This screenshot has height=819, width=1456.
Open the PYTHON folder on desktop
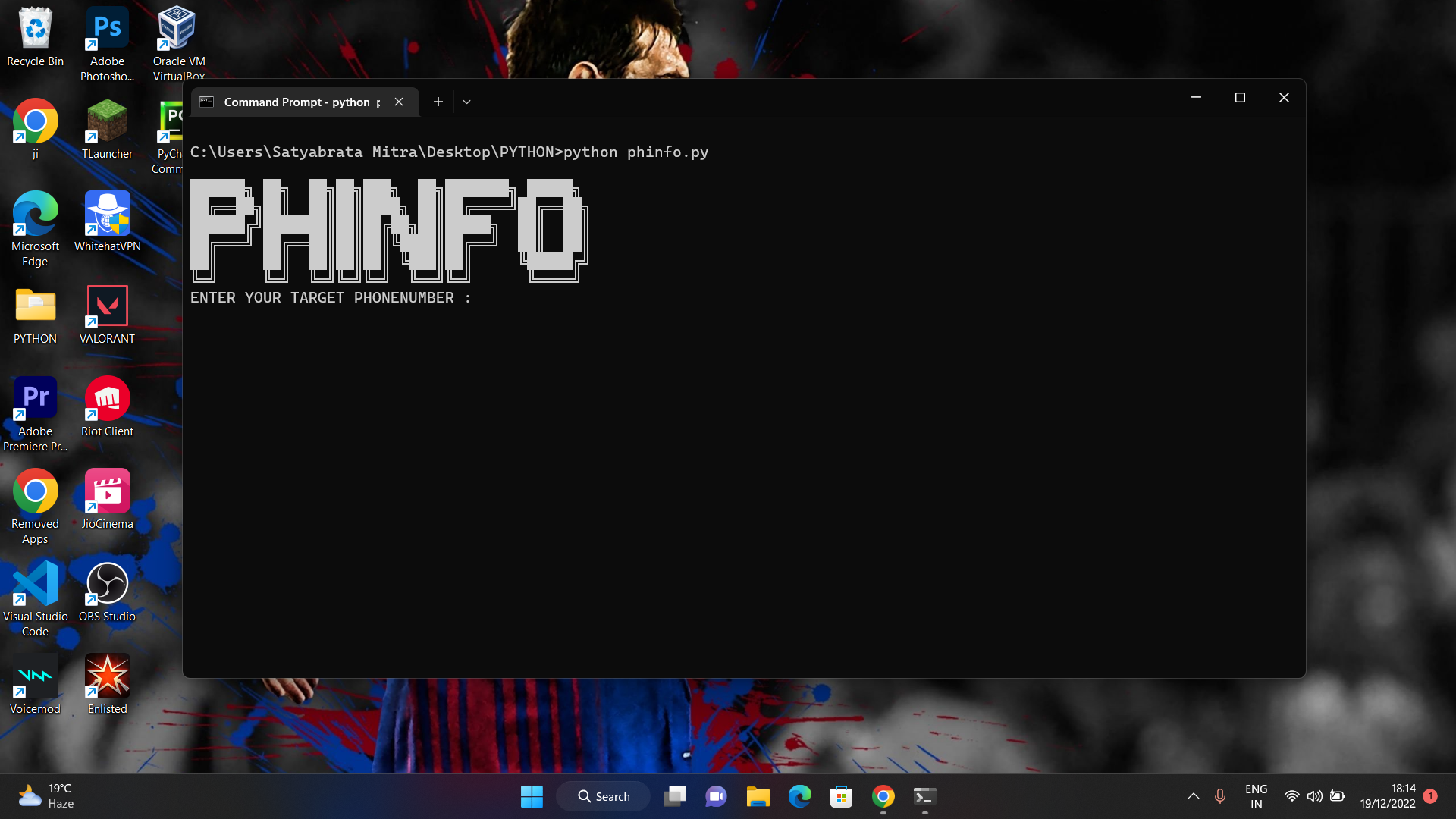pos(35,308)
